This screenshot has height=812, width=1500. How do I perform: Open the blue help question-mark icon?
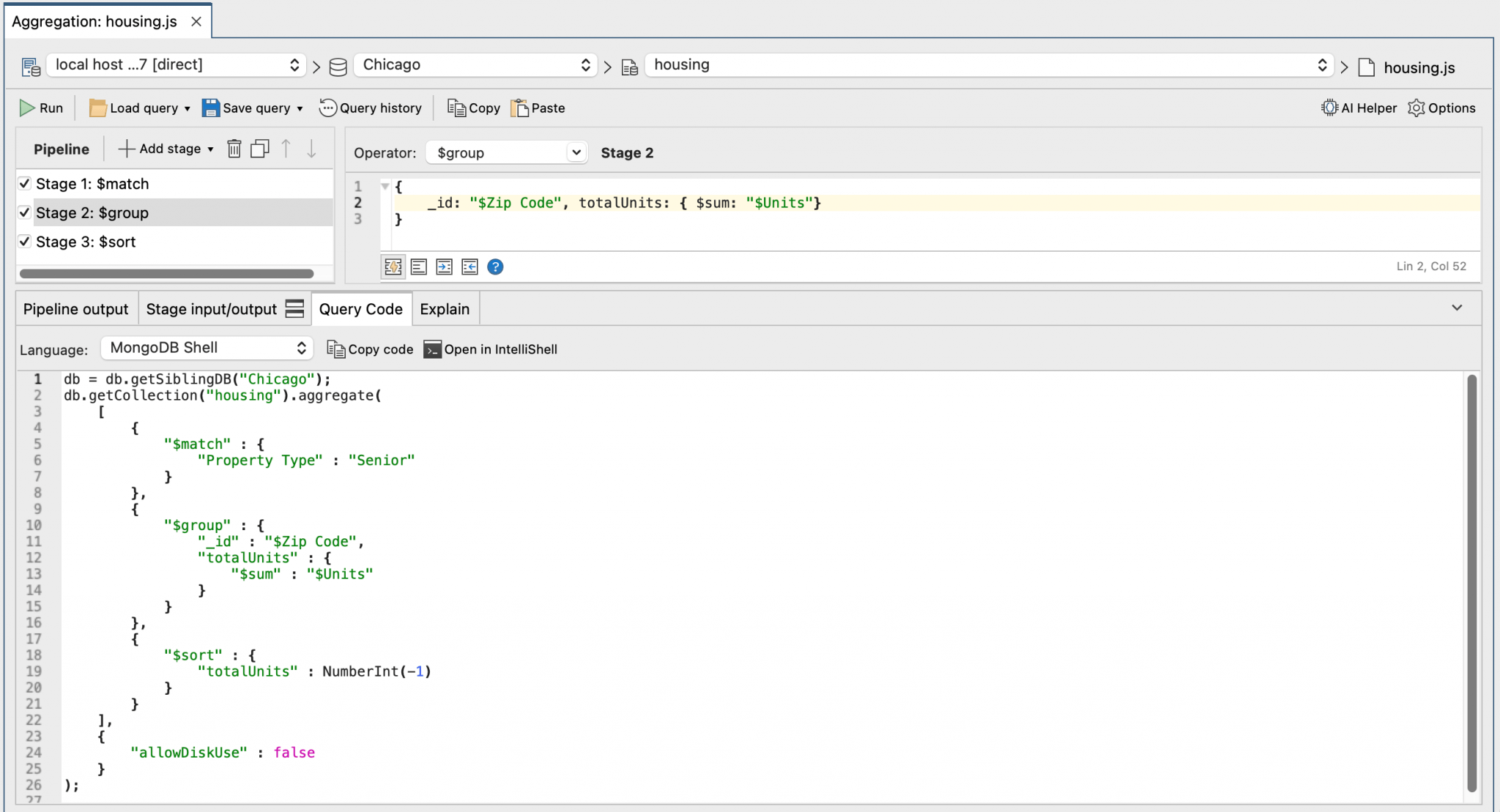click(495, 267)
